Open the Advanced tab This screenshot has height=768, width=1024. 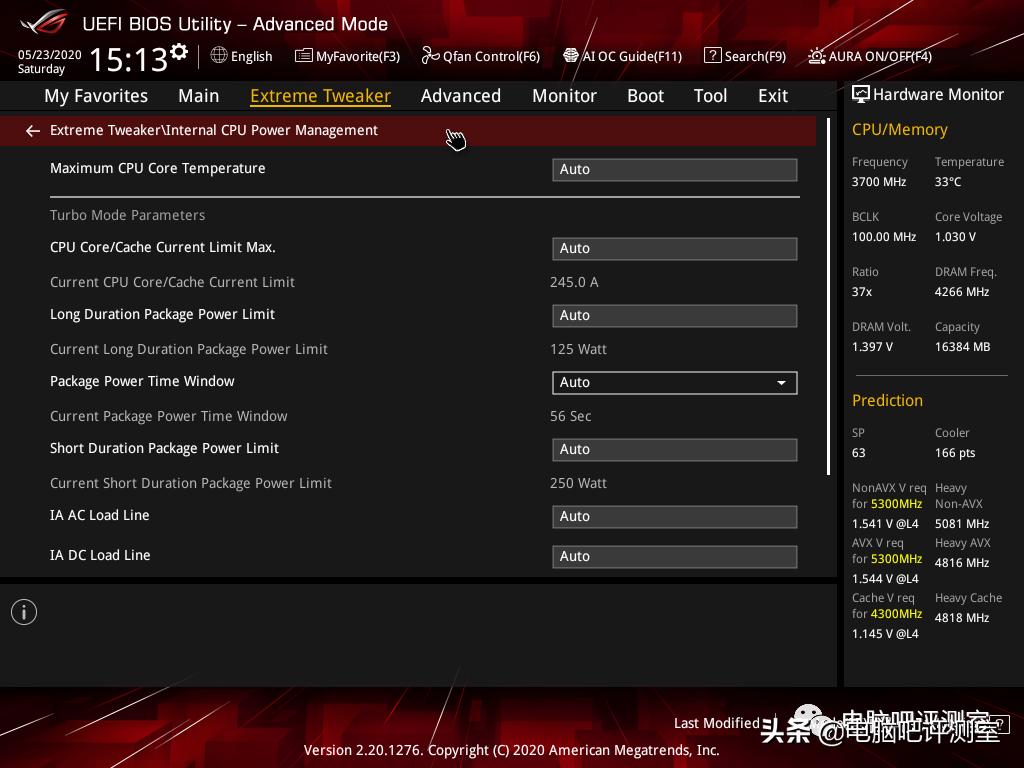460,96
